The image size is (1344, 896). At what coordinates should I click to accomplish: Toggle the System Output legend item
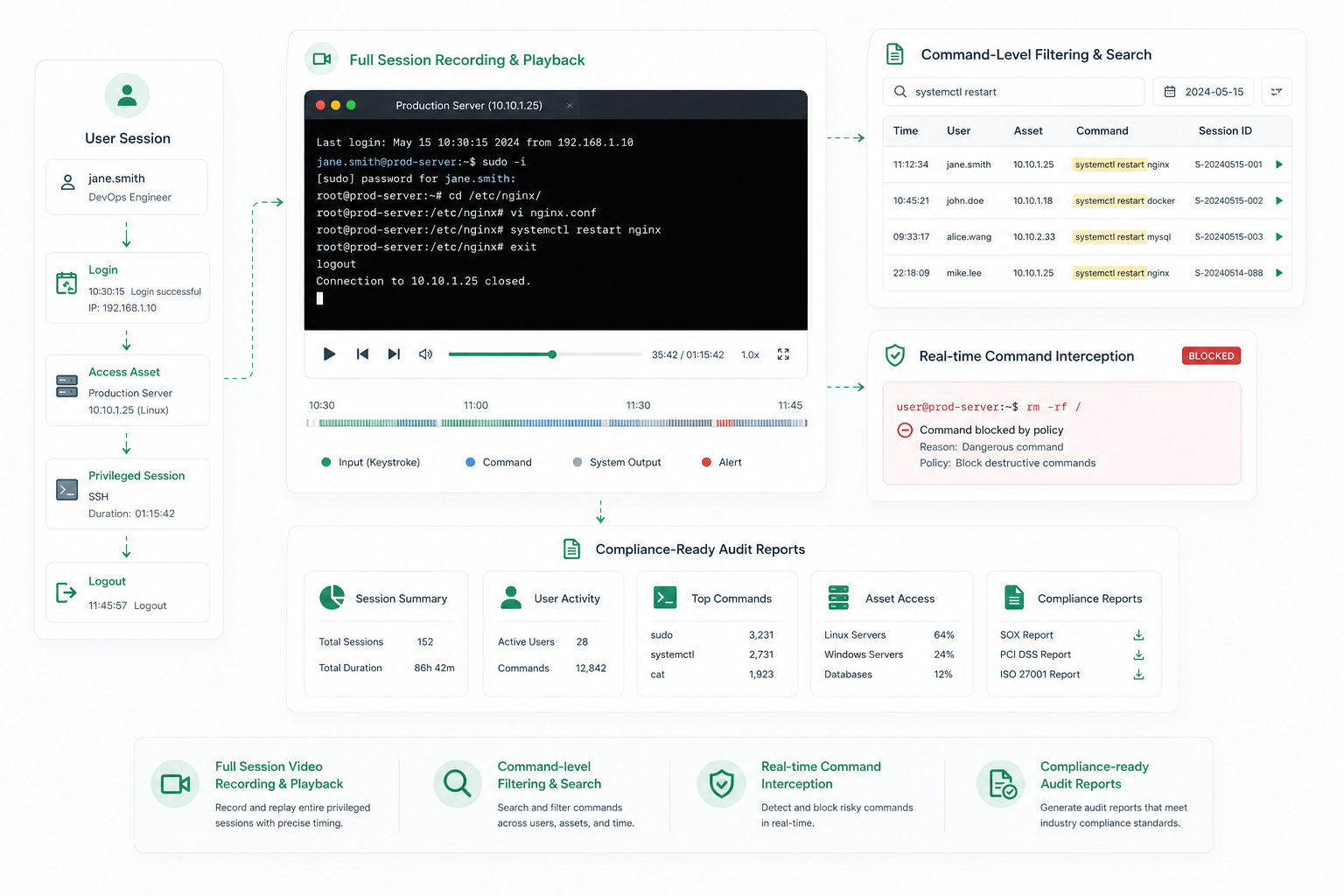(617, 462)
